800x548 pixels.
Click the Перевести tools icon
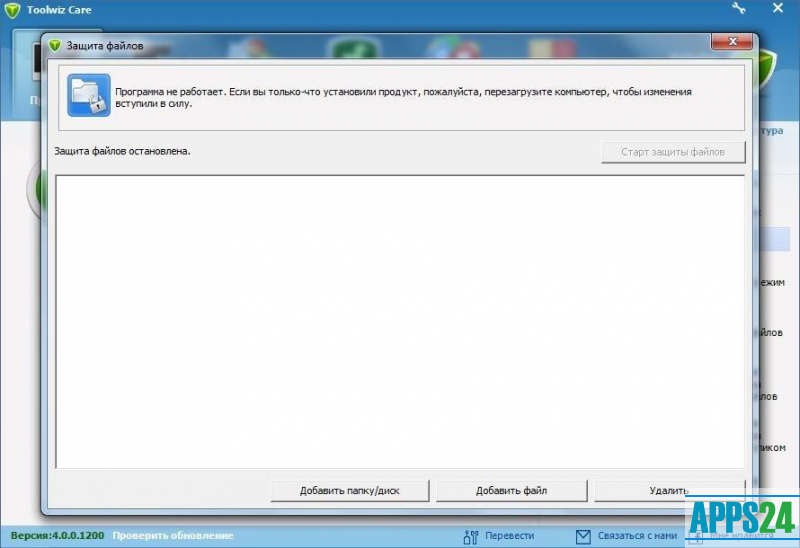pyautogui.click(x=470, y=537)
